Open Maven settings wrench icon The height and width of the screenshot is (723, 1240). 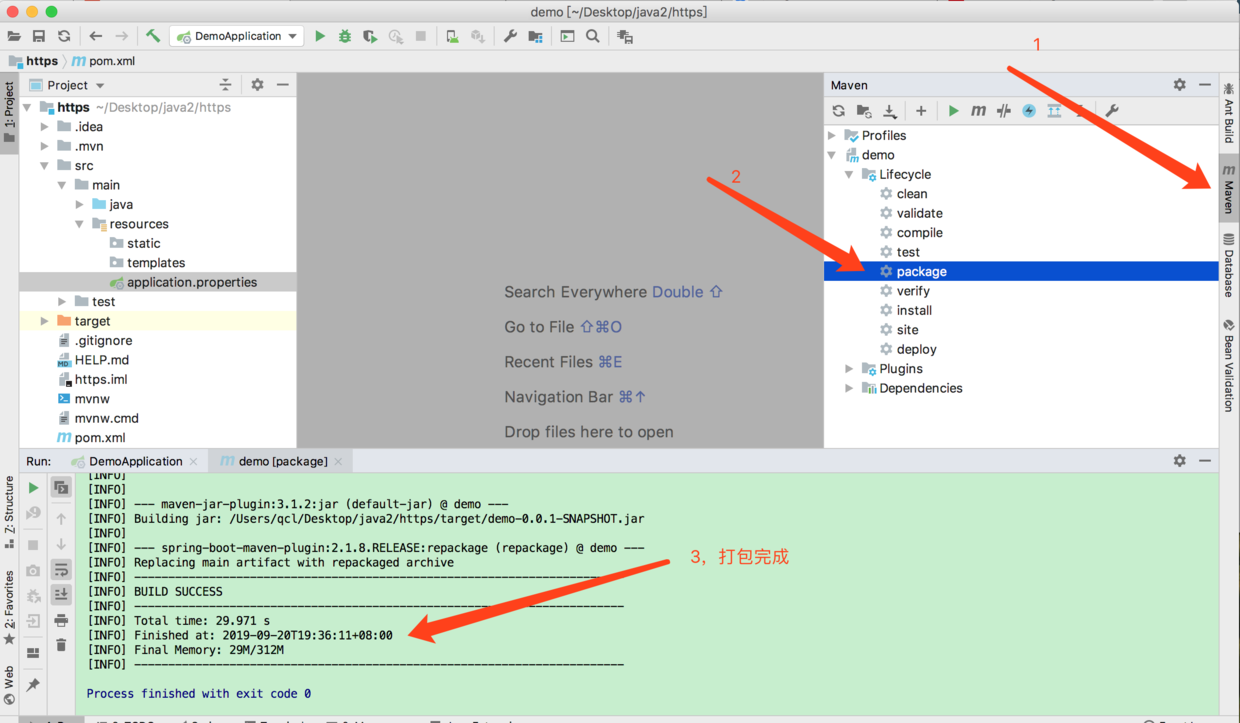(1112, 111)
